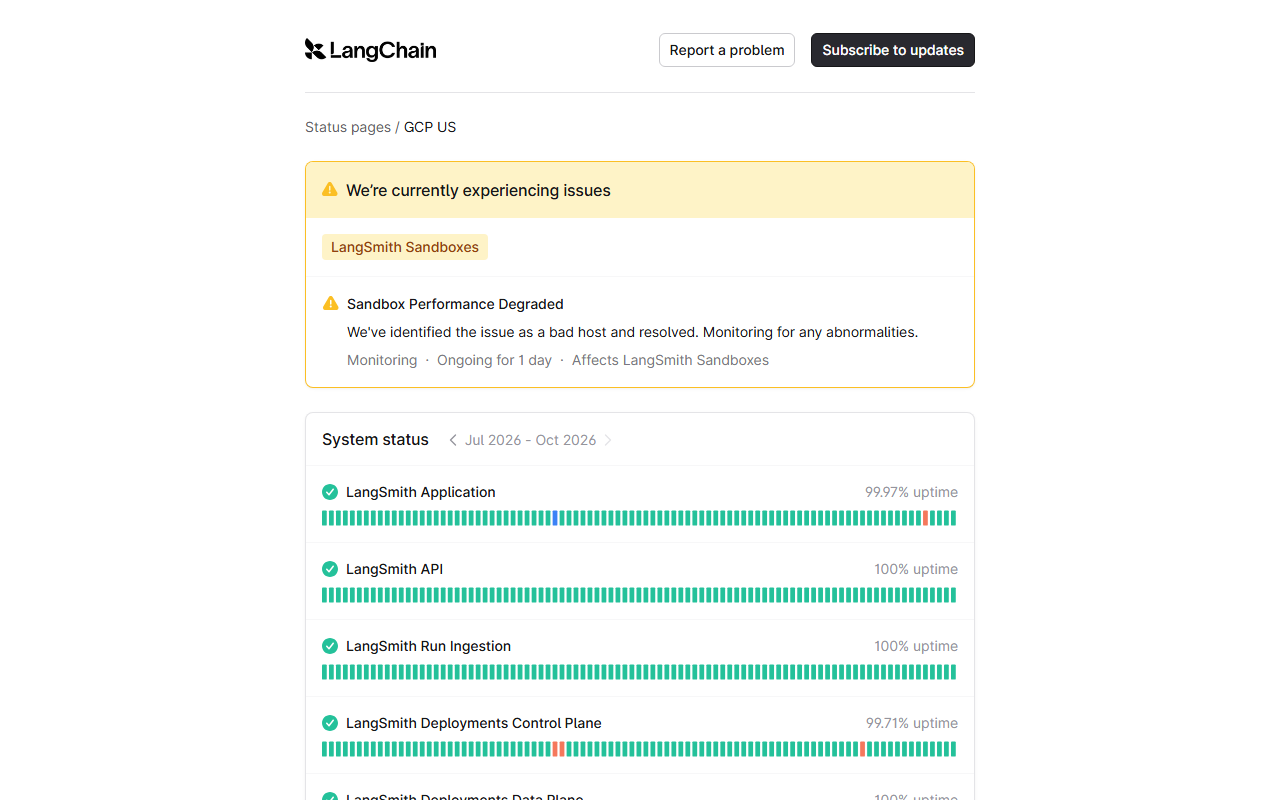
Task: Click the LangSmith Deployments Control Plane name
Action: click(x=474, y=723)
